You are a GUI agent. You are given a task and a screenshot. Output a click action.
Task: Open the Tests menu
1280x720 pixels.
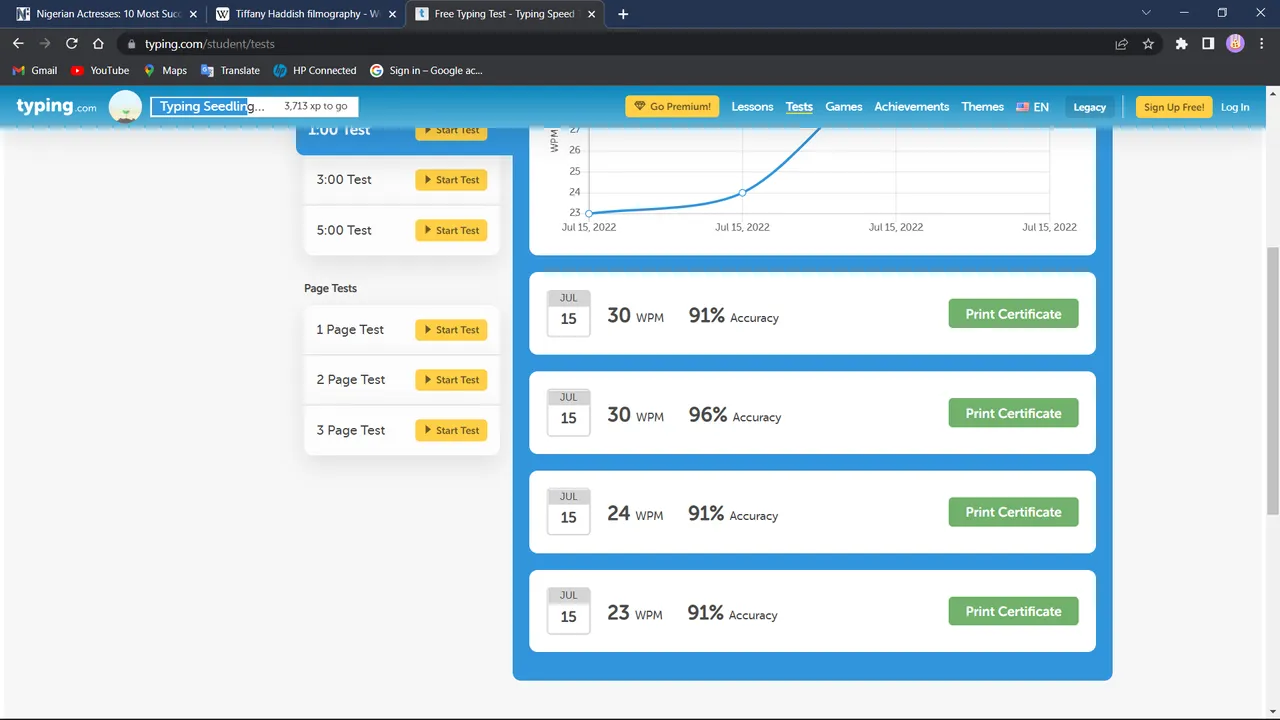[799, 107]
